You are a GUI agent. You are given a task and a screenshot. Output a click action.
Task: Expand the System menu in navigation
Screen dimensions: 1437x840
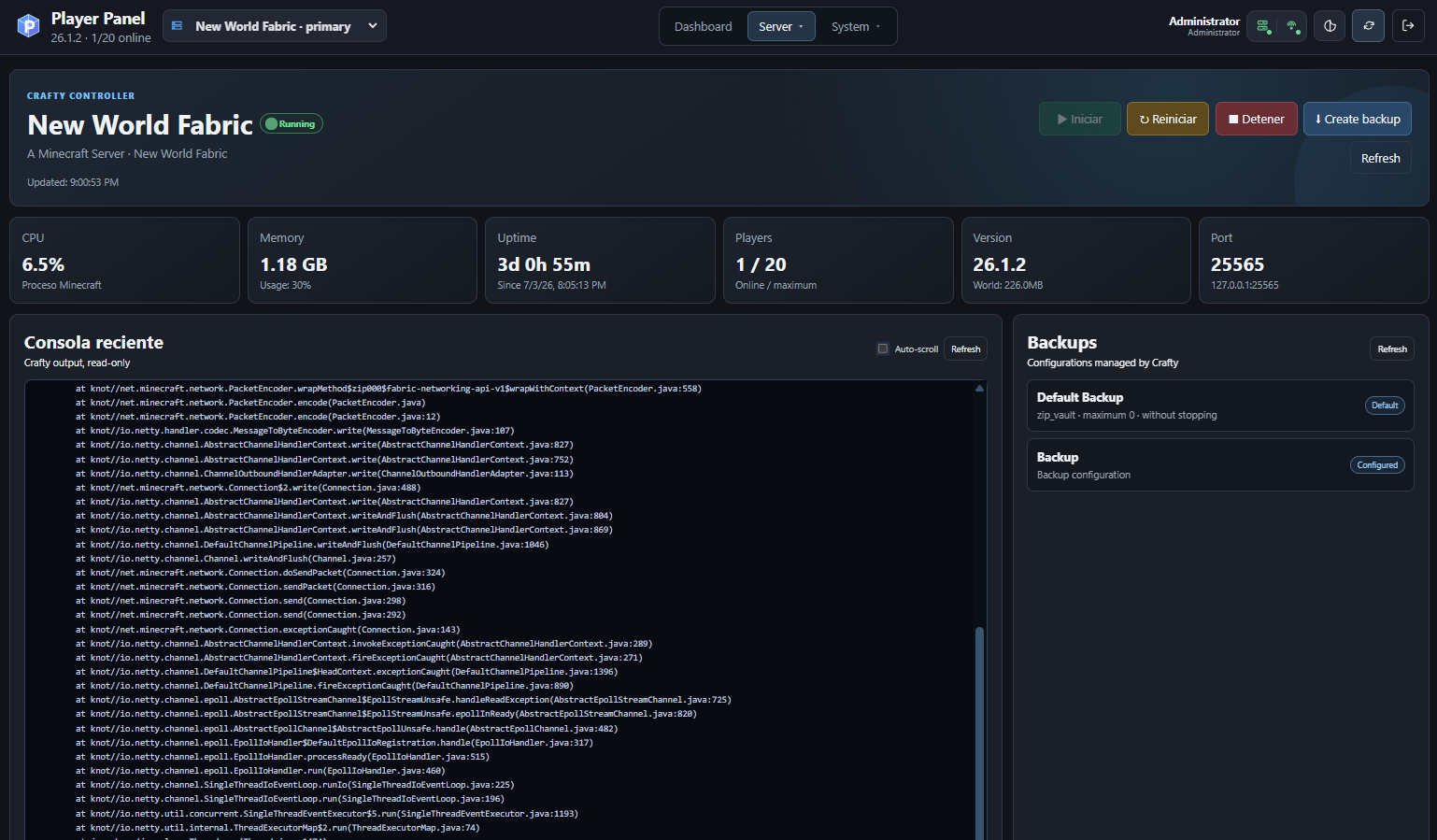click(x=856, y=26)
